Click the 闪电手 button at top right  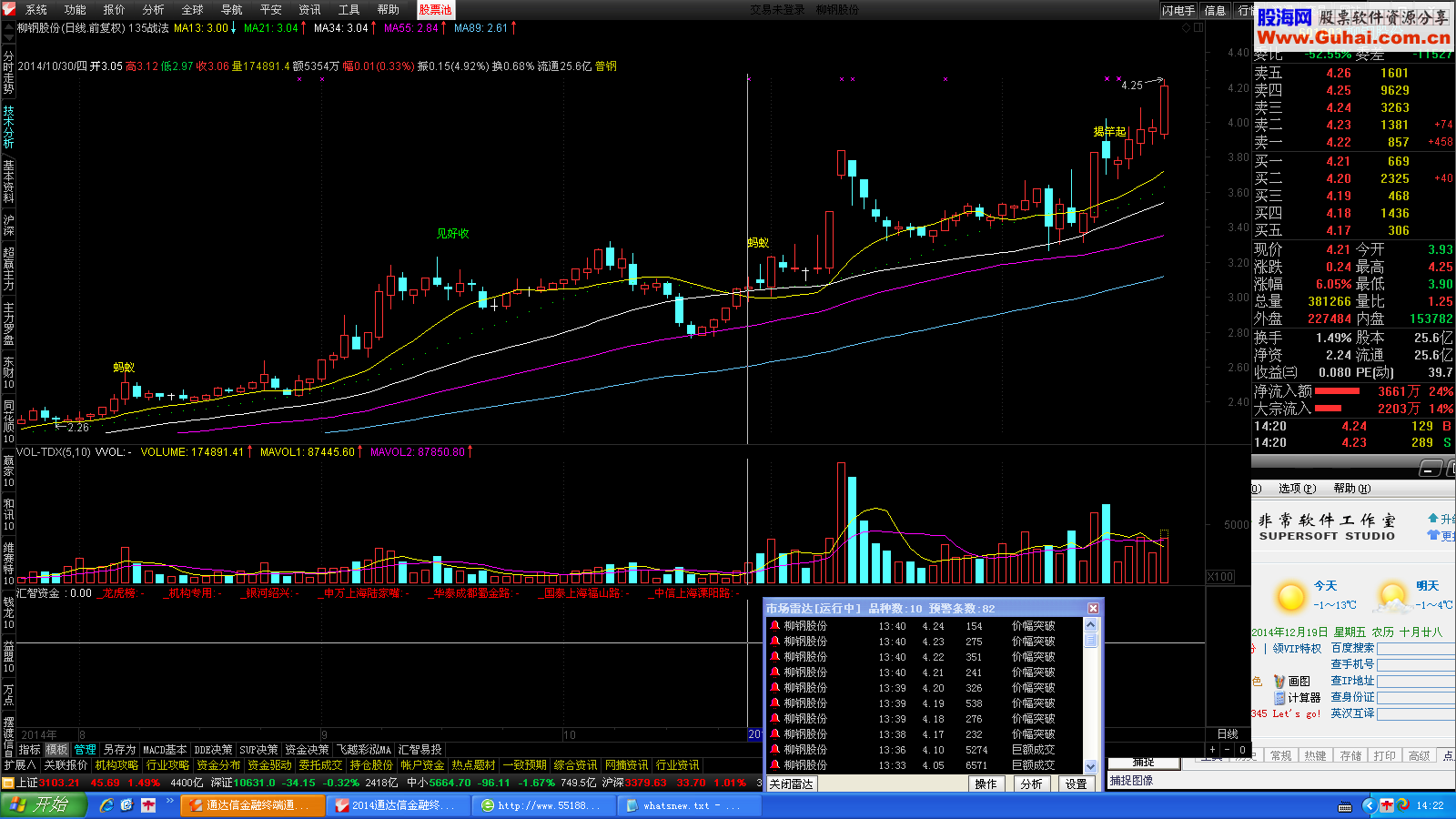(x=1178, y=10)
